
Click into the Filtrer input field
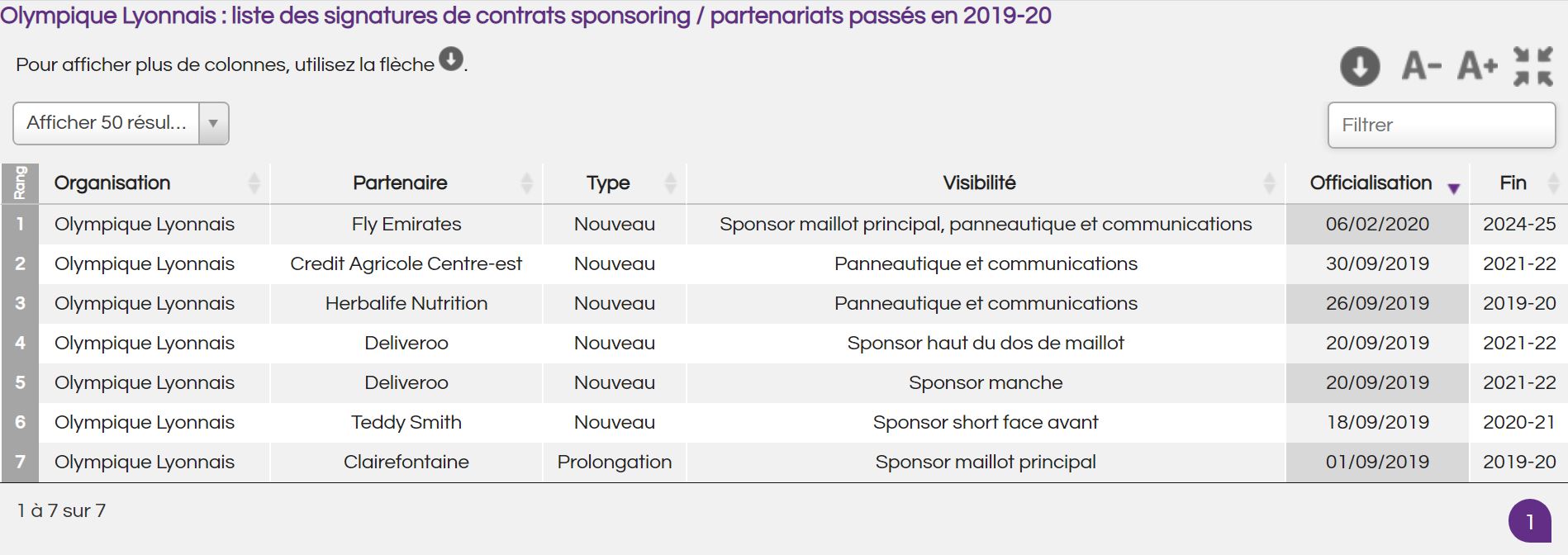point(1442,125)
